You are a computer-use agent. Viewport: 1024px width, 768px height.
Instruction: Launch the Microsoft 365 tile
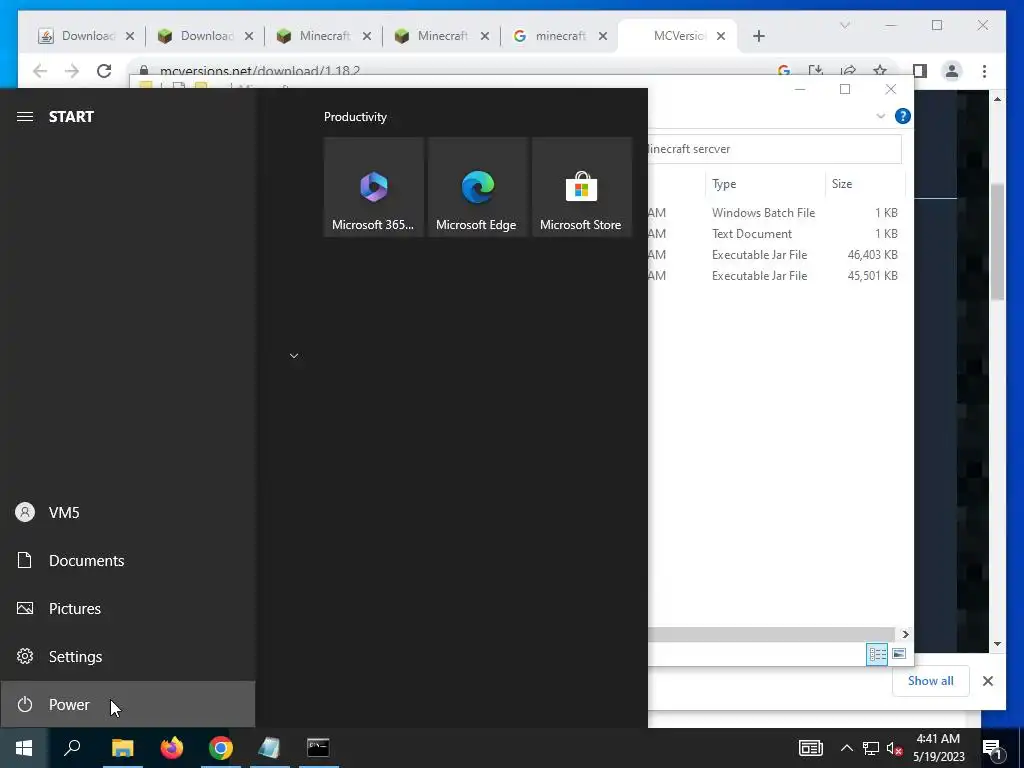tap(374, 187)
